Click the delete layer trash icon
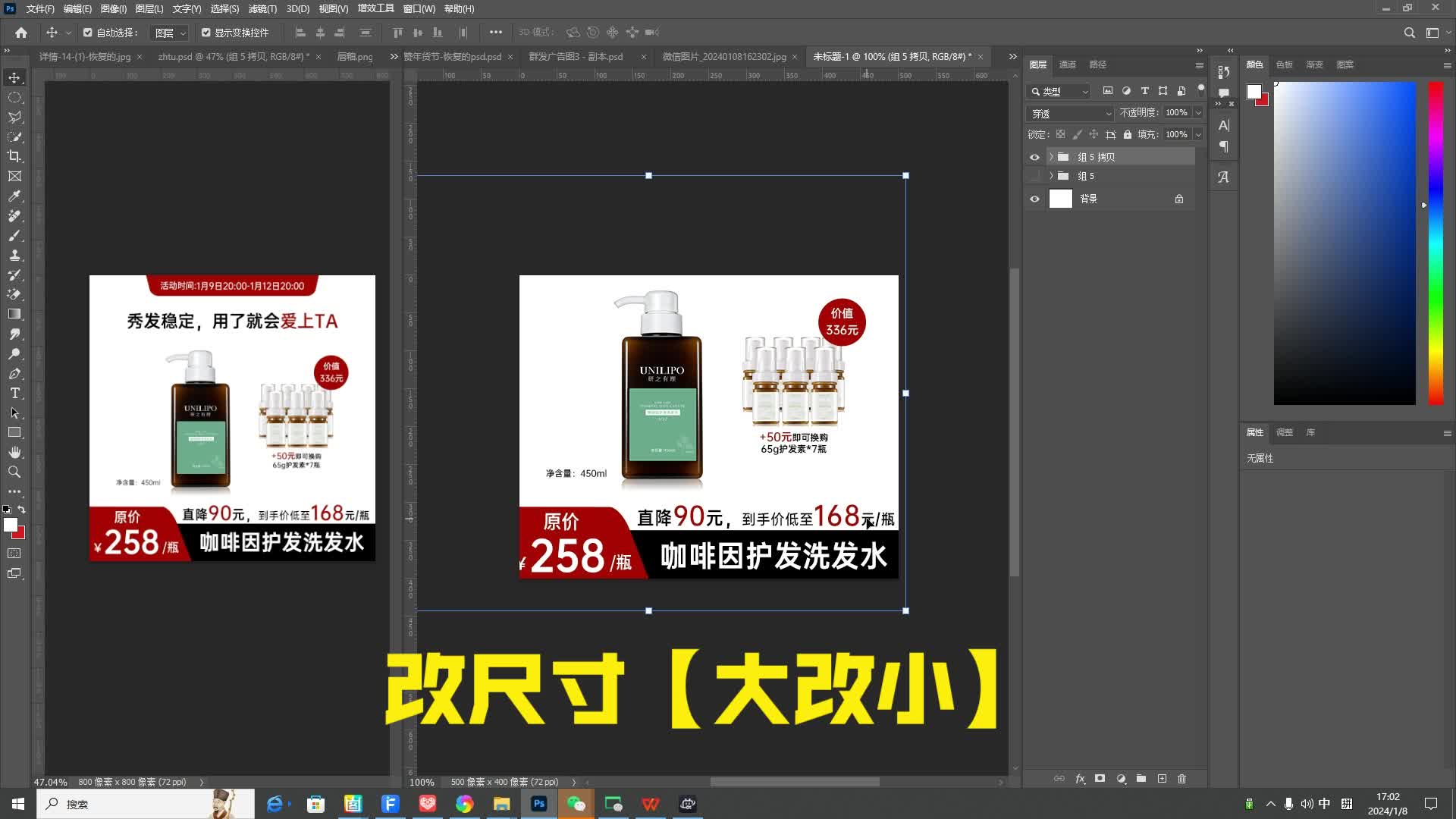1456x819 pixels. click(x=1181, y=779)
